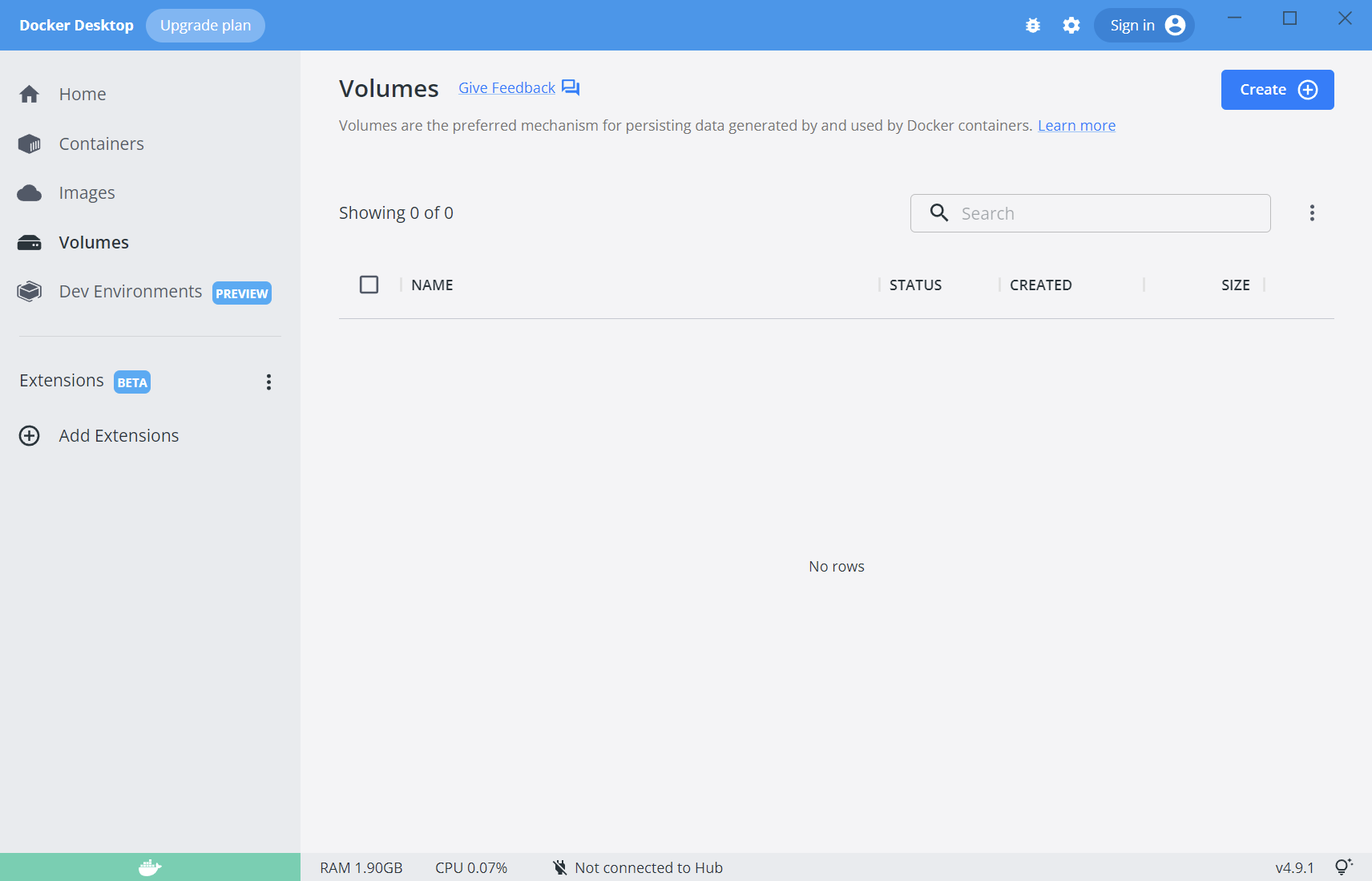Close the Docker Desktop window

[1345, 18]
